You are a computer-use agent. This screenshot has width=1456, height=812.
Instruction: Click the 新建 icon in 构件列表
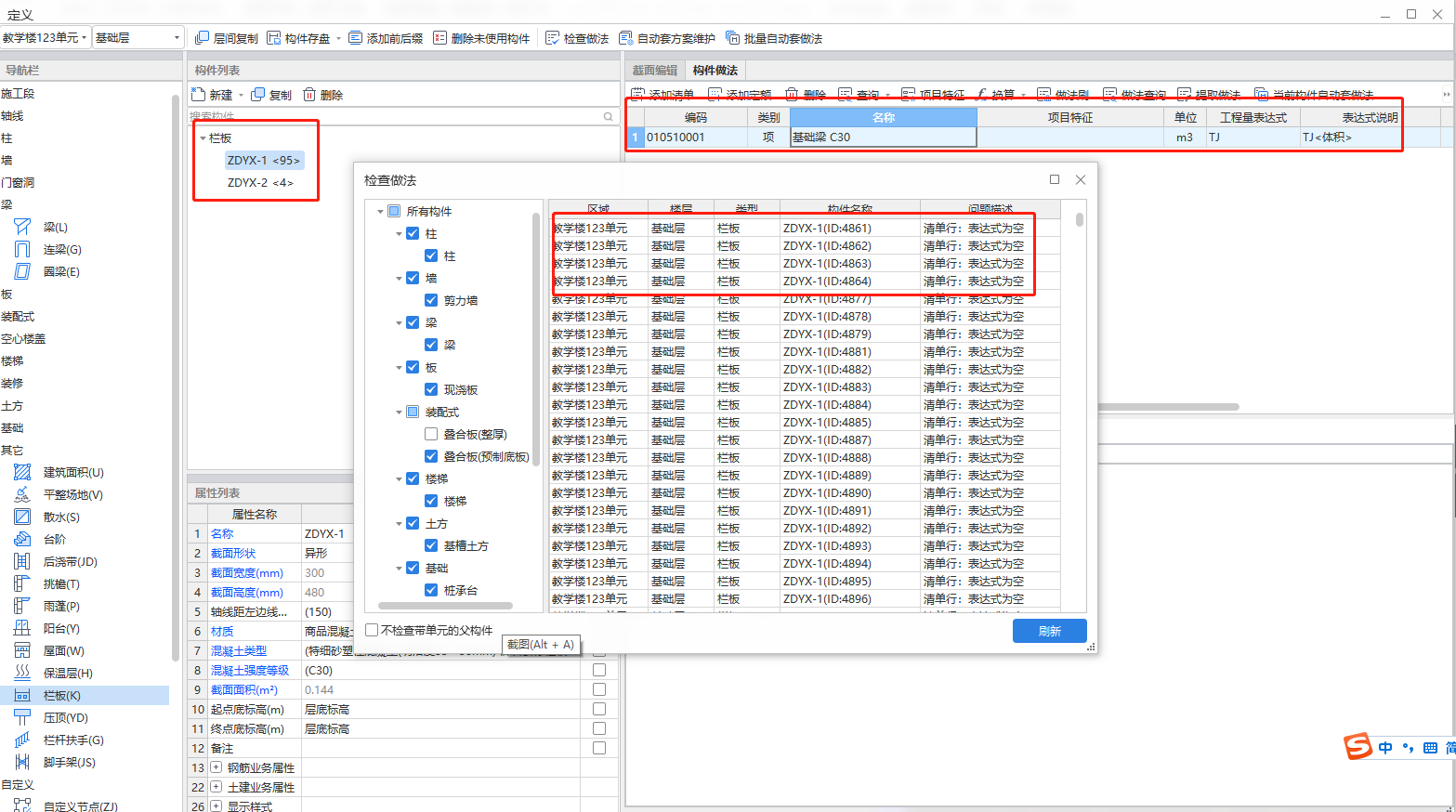[198, 95]
